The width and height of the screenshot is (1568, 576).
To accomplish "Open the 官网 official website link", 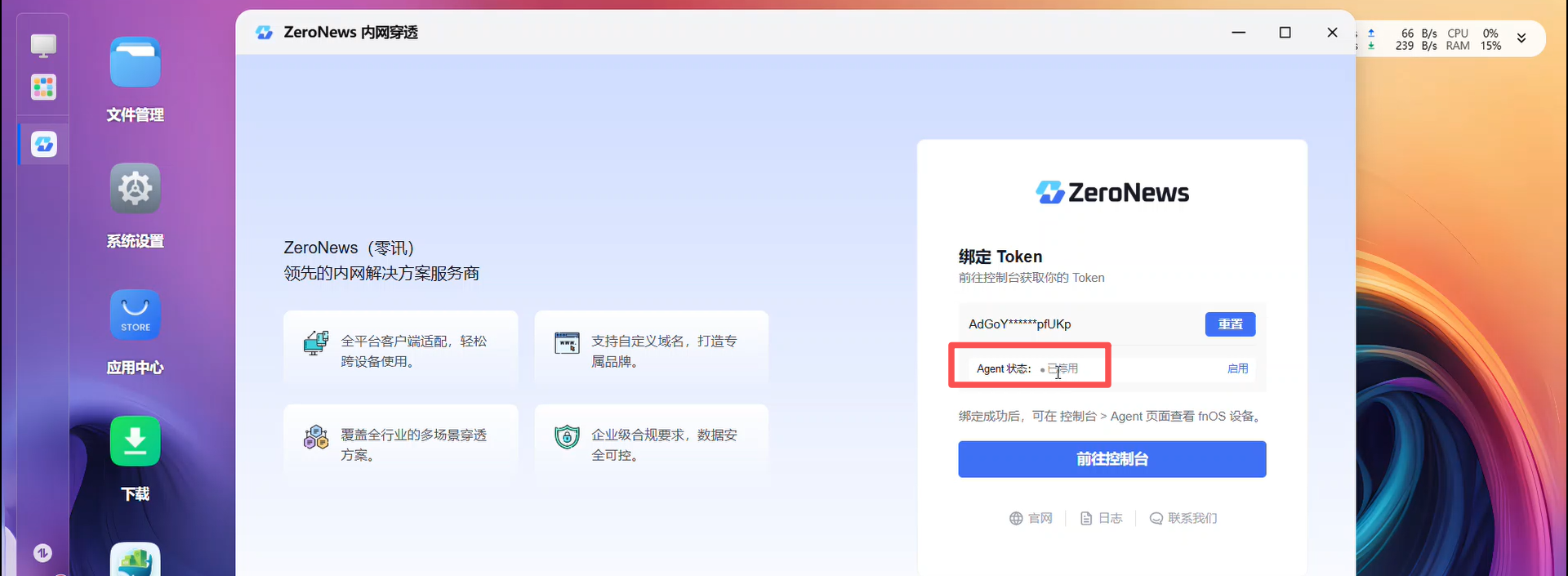I will 1031,518.
